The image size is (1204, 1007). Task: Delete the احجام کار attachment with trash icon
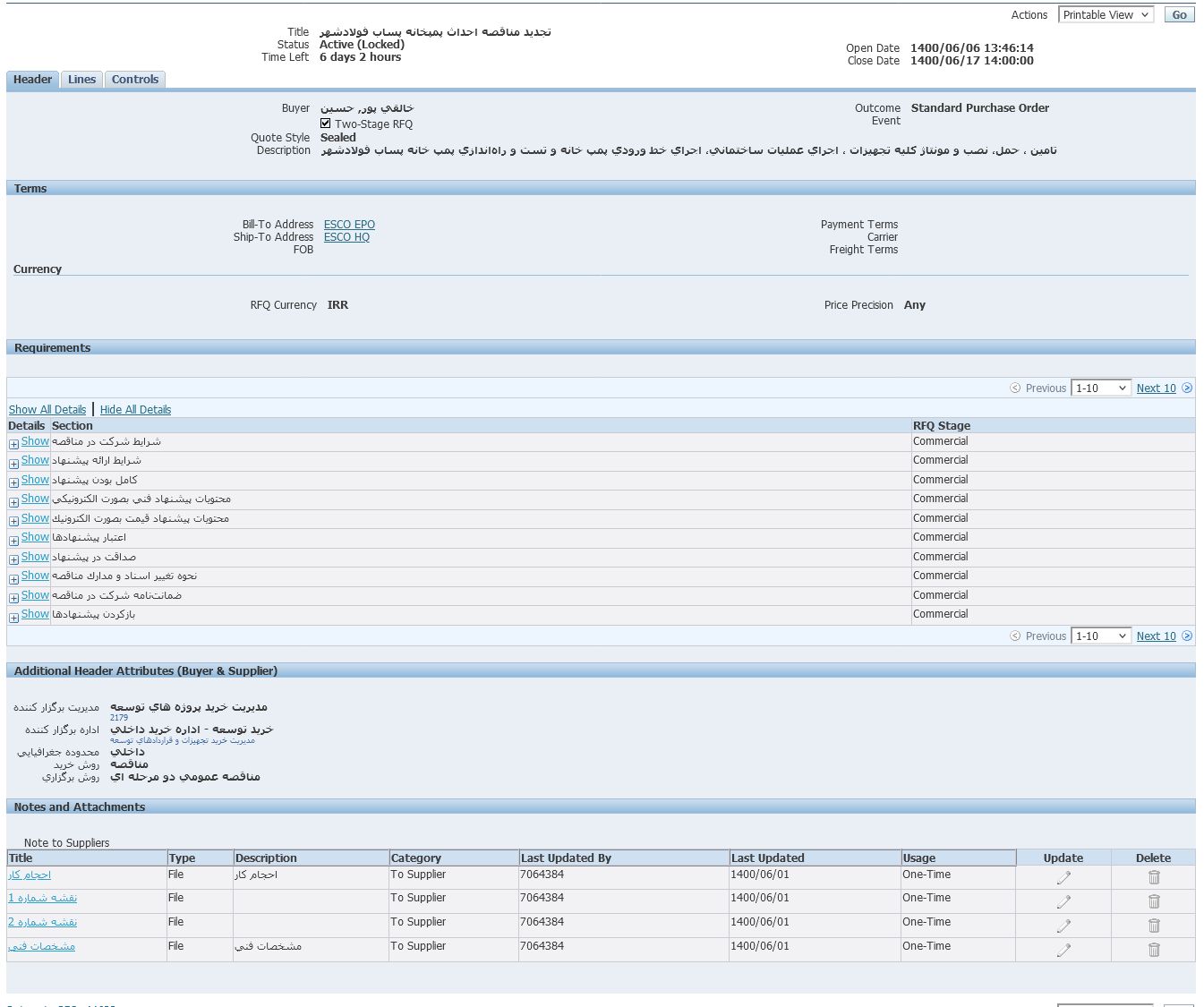point(1154,877)
